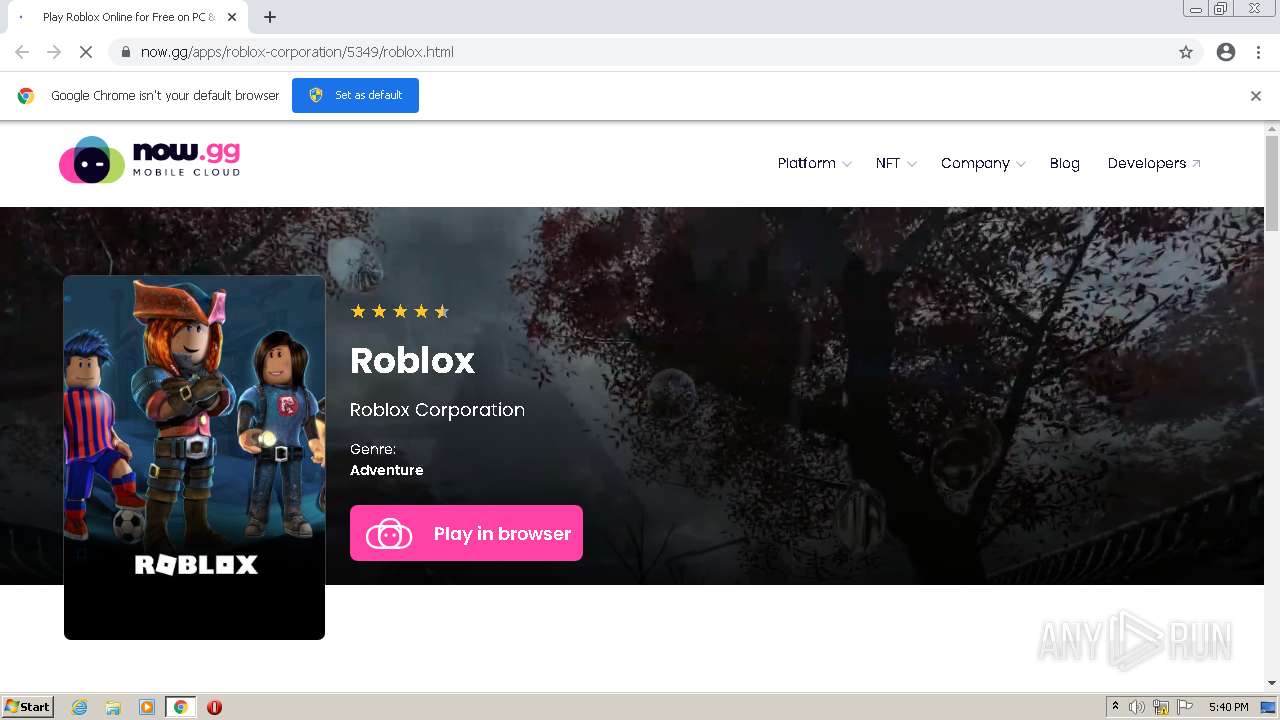Open the Blog page
The image size is (1280, 720).
point(1064,163)
